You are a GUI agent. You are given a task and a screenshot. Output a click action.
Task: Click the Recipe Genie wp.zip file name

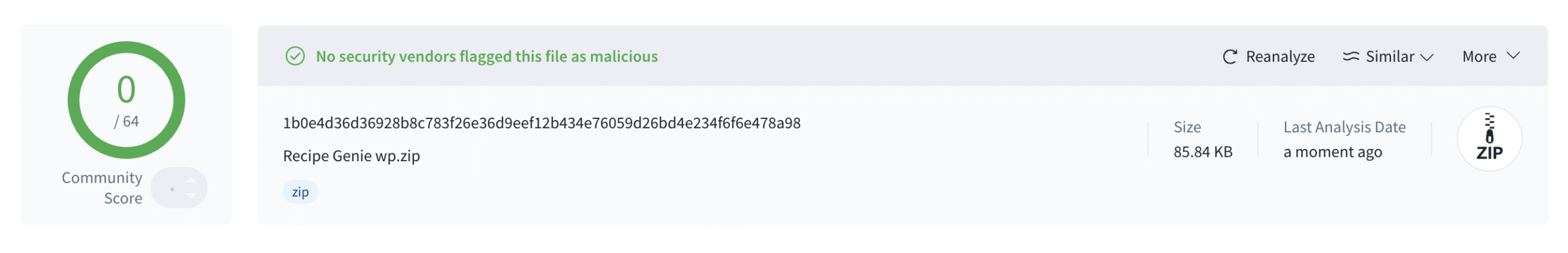pos(352,156)
